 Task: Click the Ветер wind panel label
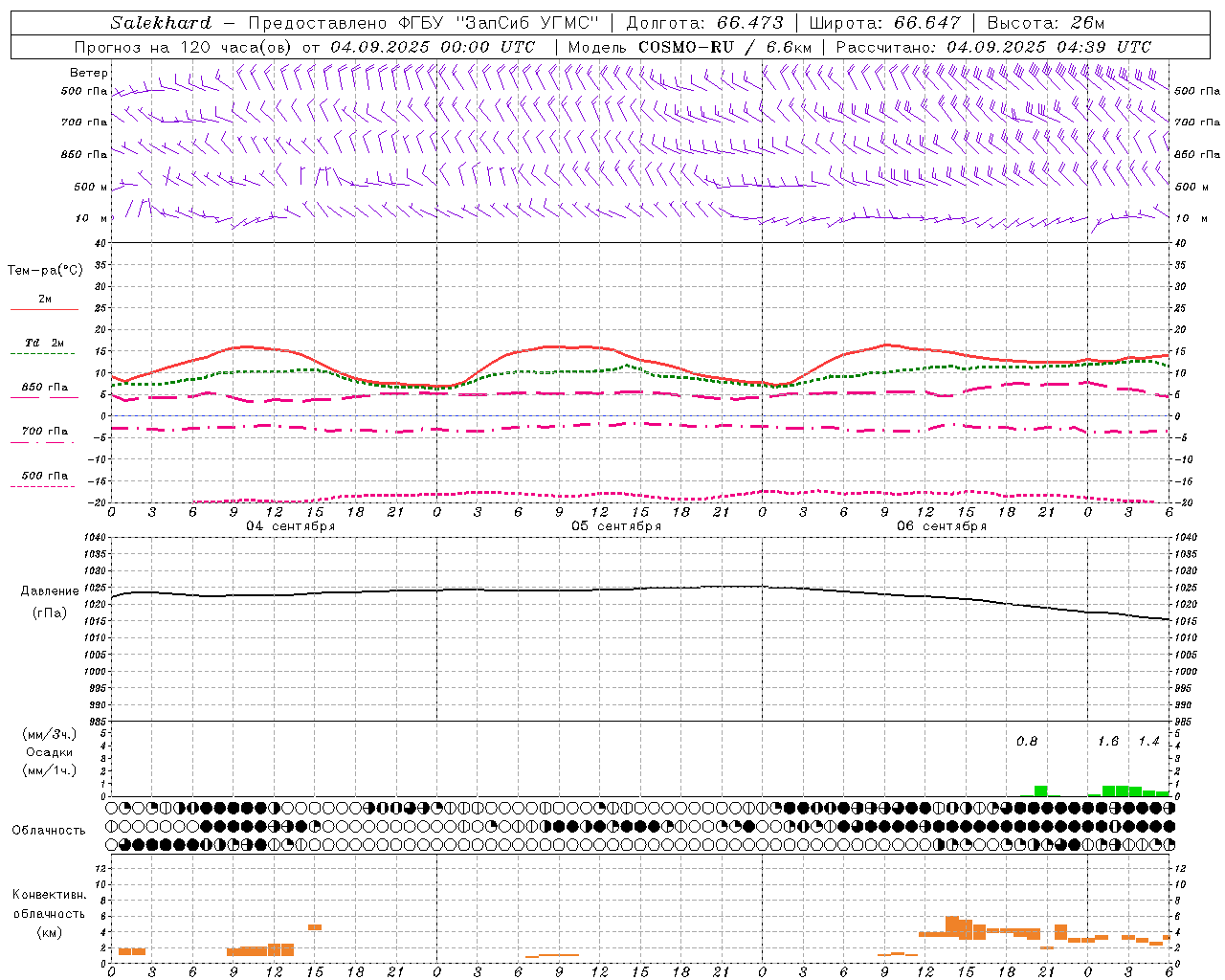pos(89,73)
